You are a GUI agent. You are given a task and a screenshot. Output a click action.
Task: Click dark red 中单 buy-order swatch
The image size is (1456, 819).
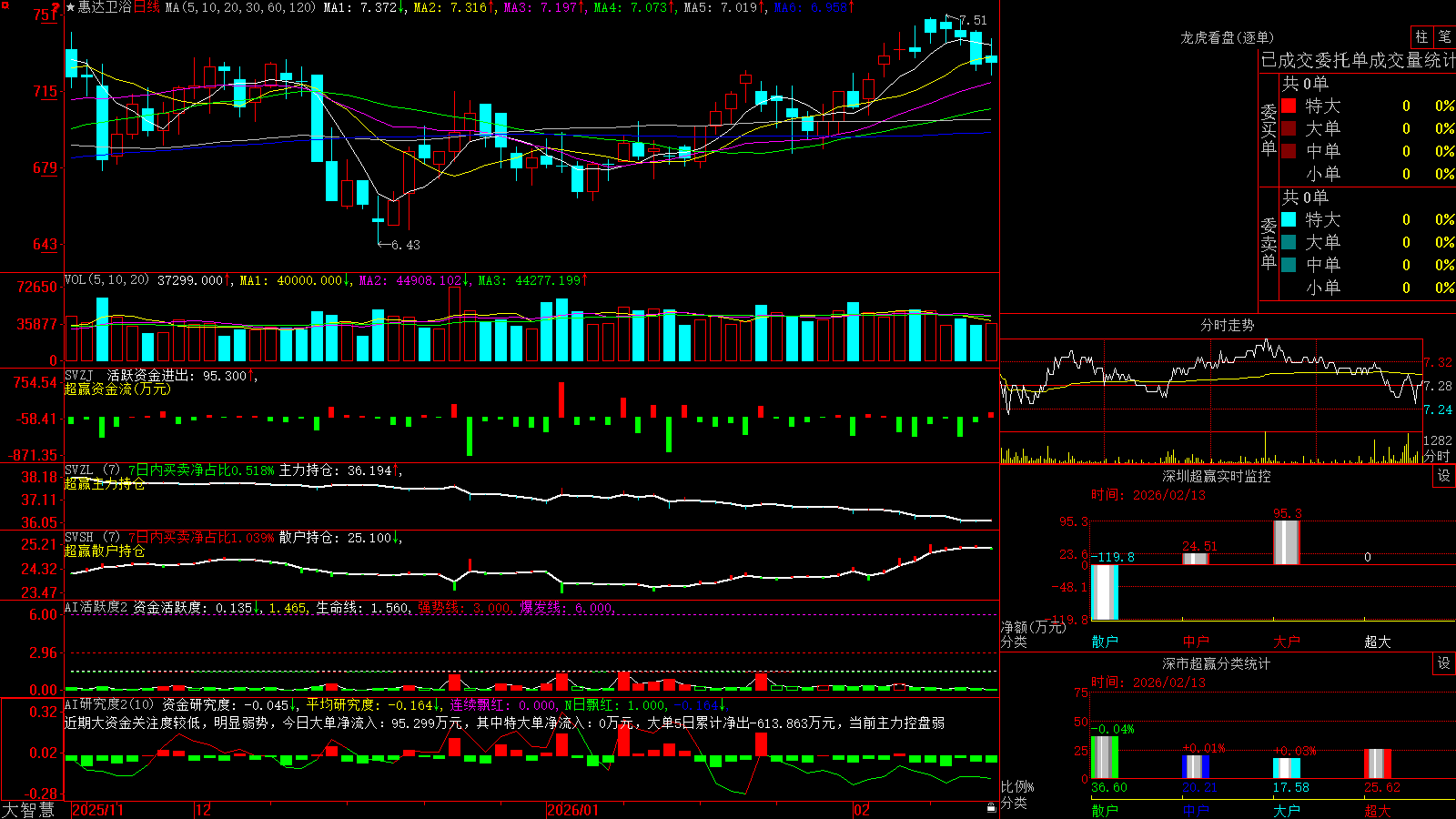coord(1289,150)
